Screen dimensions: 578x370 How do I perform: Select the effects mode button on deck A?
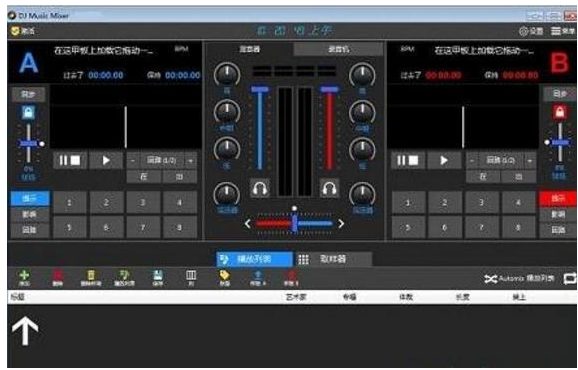click(30, 214)
